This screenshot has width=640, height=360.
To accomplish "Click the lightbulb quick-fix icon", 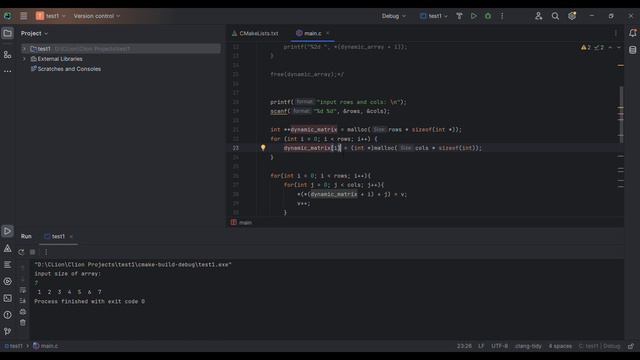I will (x=263, y=148).
